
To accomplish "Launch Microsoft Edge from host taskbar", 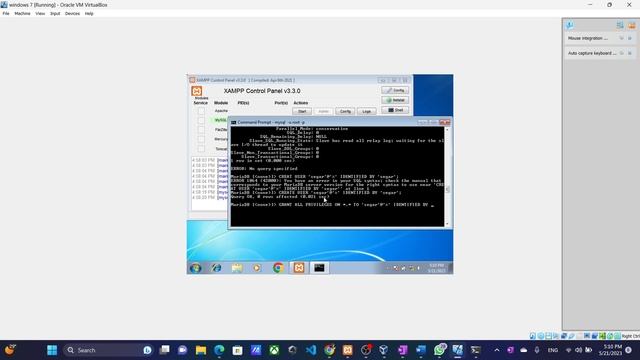I will coord(219,350).
